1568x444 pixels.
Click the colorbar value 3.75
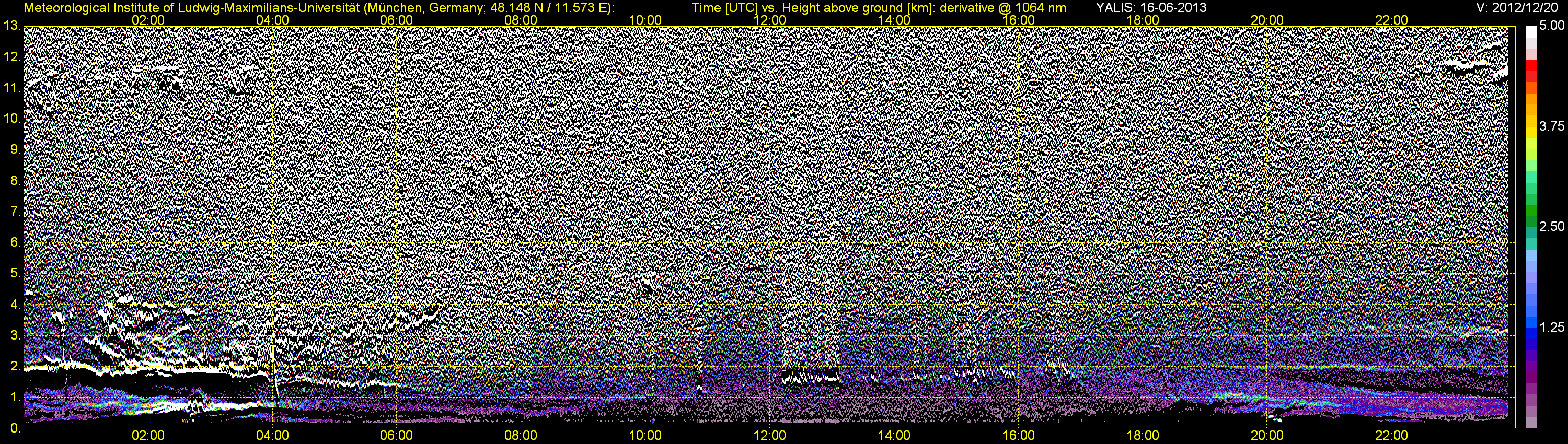click(x=1552, y=126)
